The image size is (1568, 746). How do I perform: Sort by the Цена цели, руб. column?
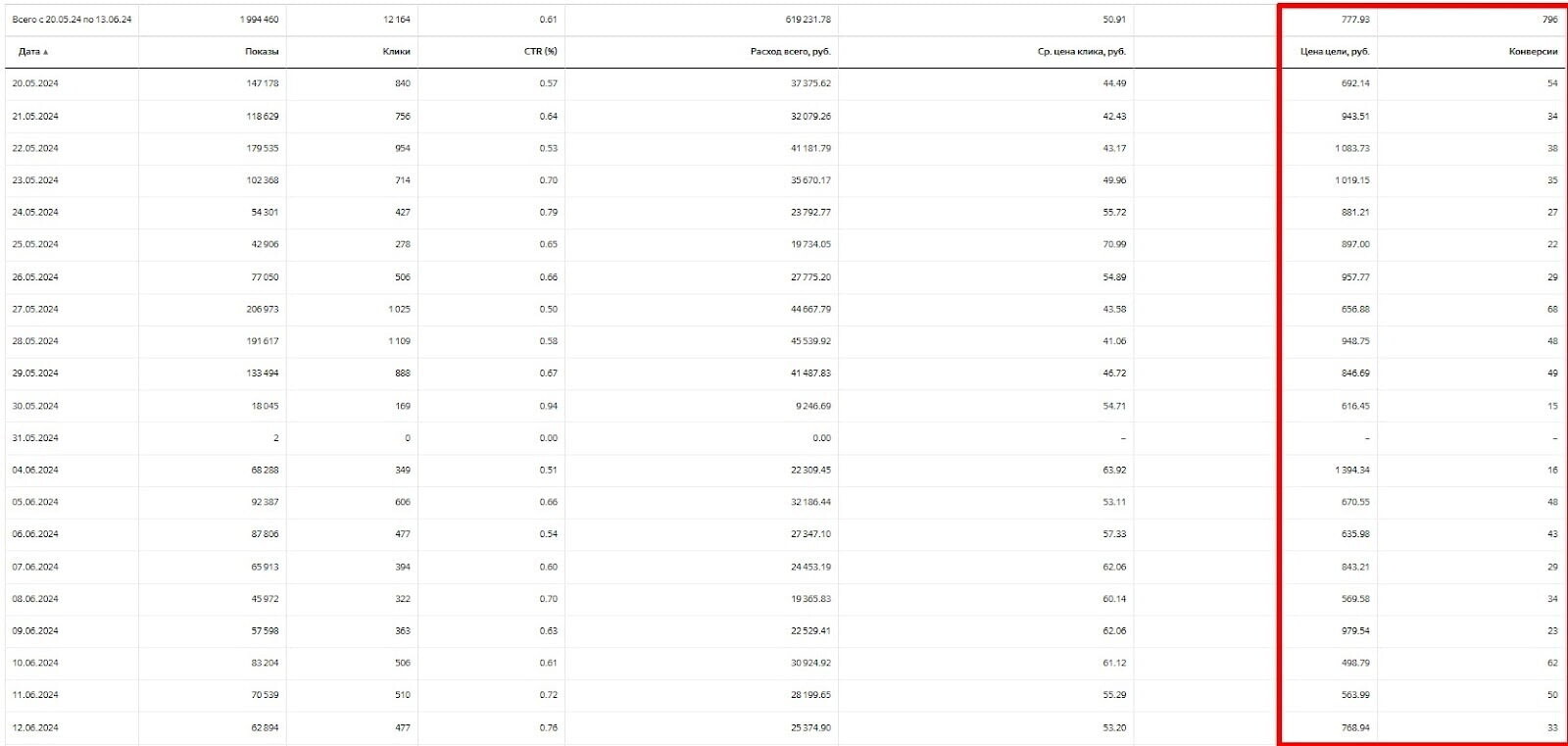coord(1335,52)
